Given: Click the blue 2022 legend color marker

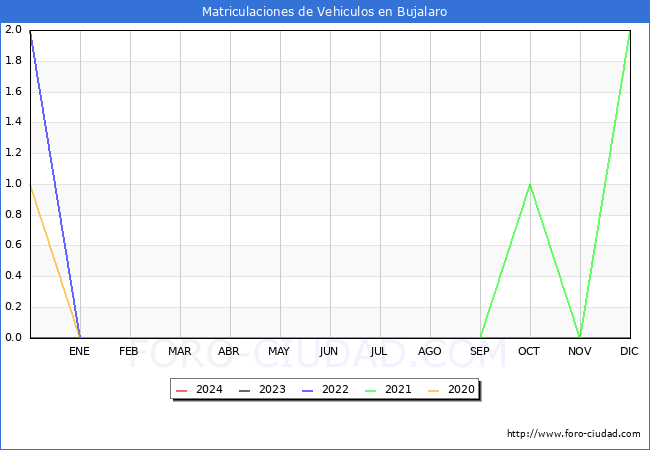Looking at the screenshot, I should (308, 390).
